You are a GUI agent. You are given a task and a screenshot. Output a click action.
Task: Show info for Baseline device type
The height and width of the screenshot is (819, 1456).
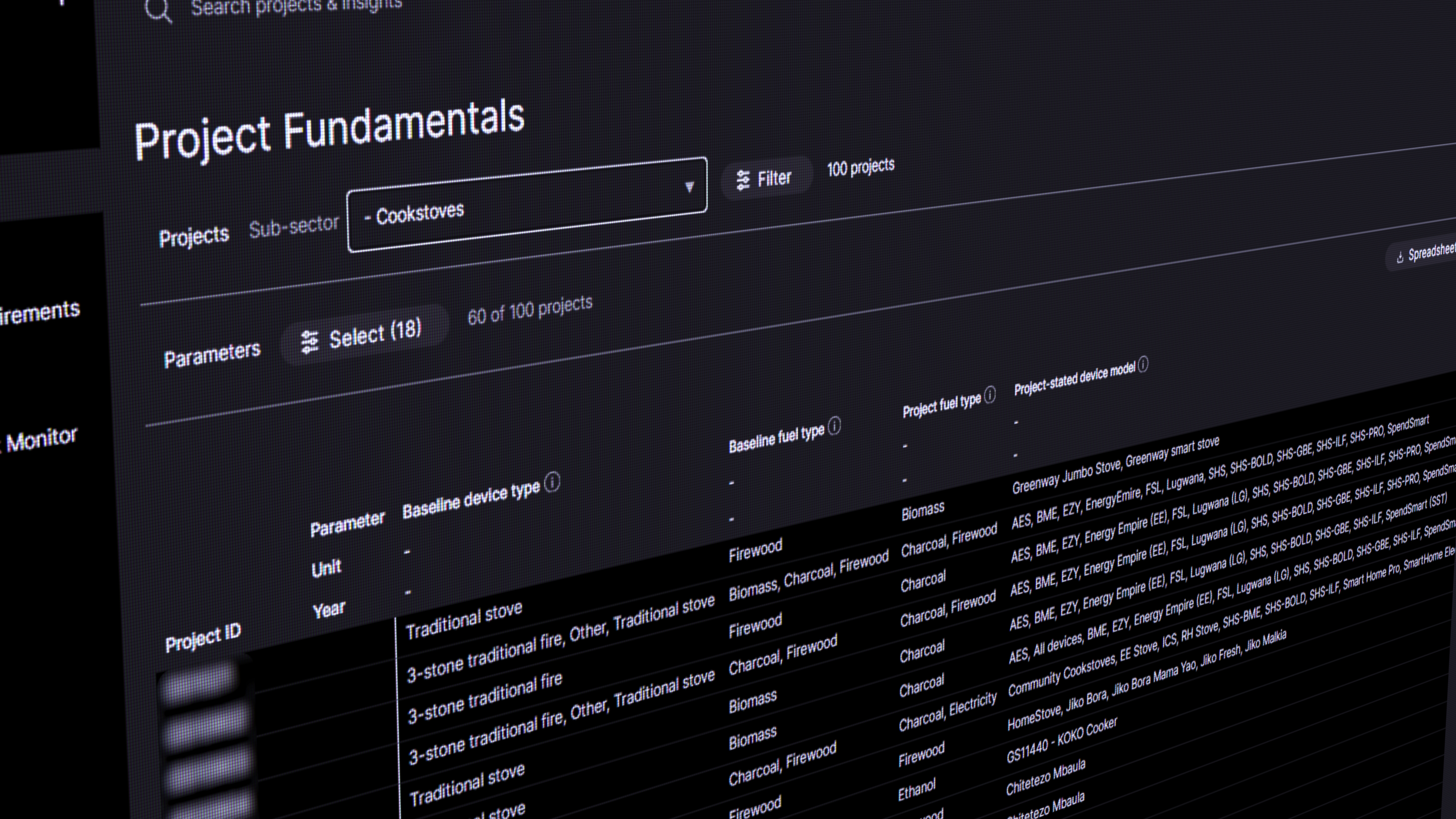pyautogui.click(x=552, y=482)
